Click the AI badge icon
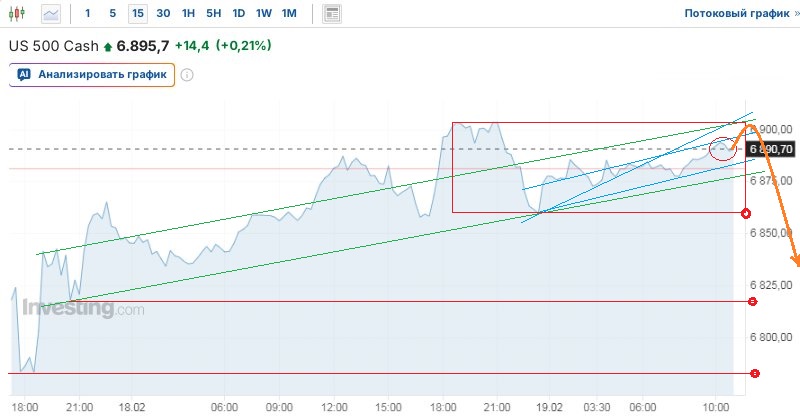 pos(24,74)
